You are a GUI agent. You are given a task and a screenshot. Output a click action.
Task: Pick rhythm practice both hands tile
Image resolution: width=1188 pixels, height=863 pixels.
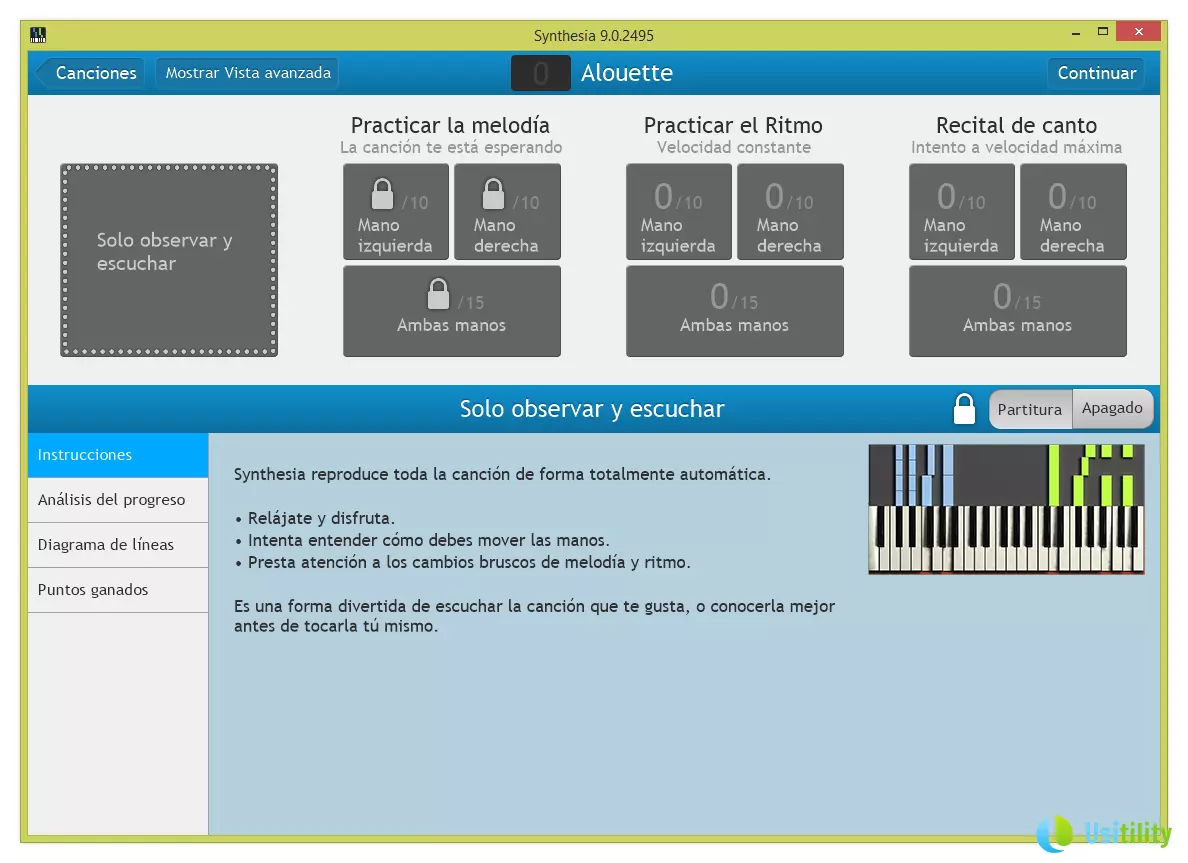coord(734,311)
